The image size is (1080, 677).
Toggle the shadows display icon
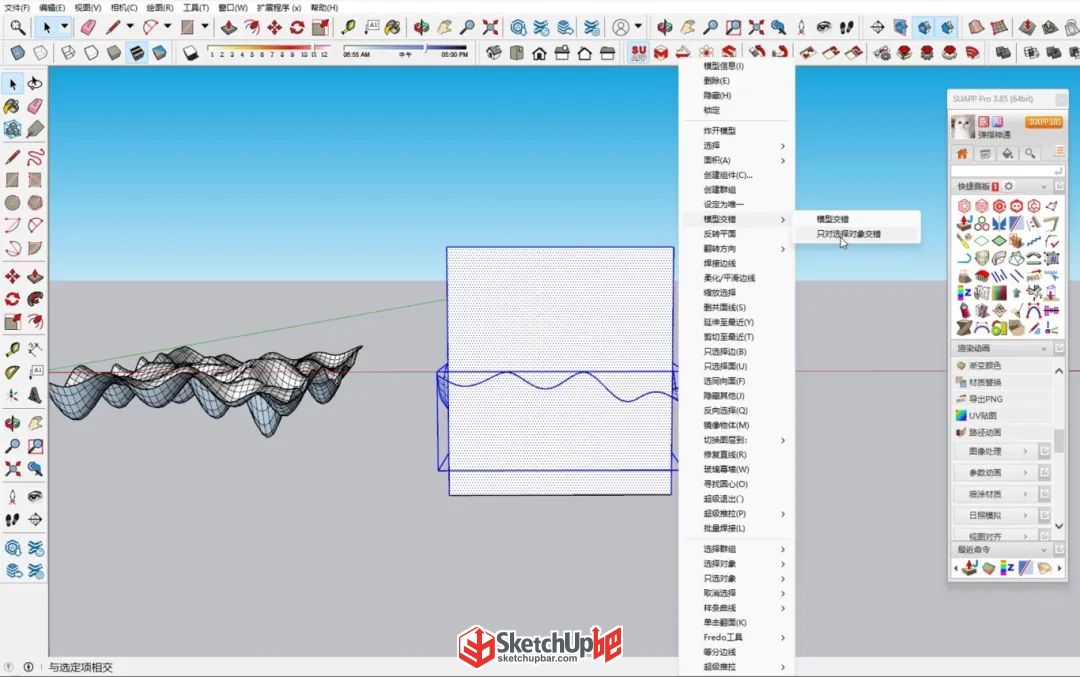pyautogui.click(x=190, y=53)
